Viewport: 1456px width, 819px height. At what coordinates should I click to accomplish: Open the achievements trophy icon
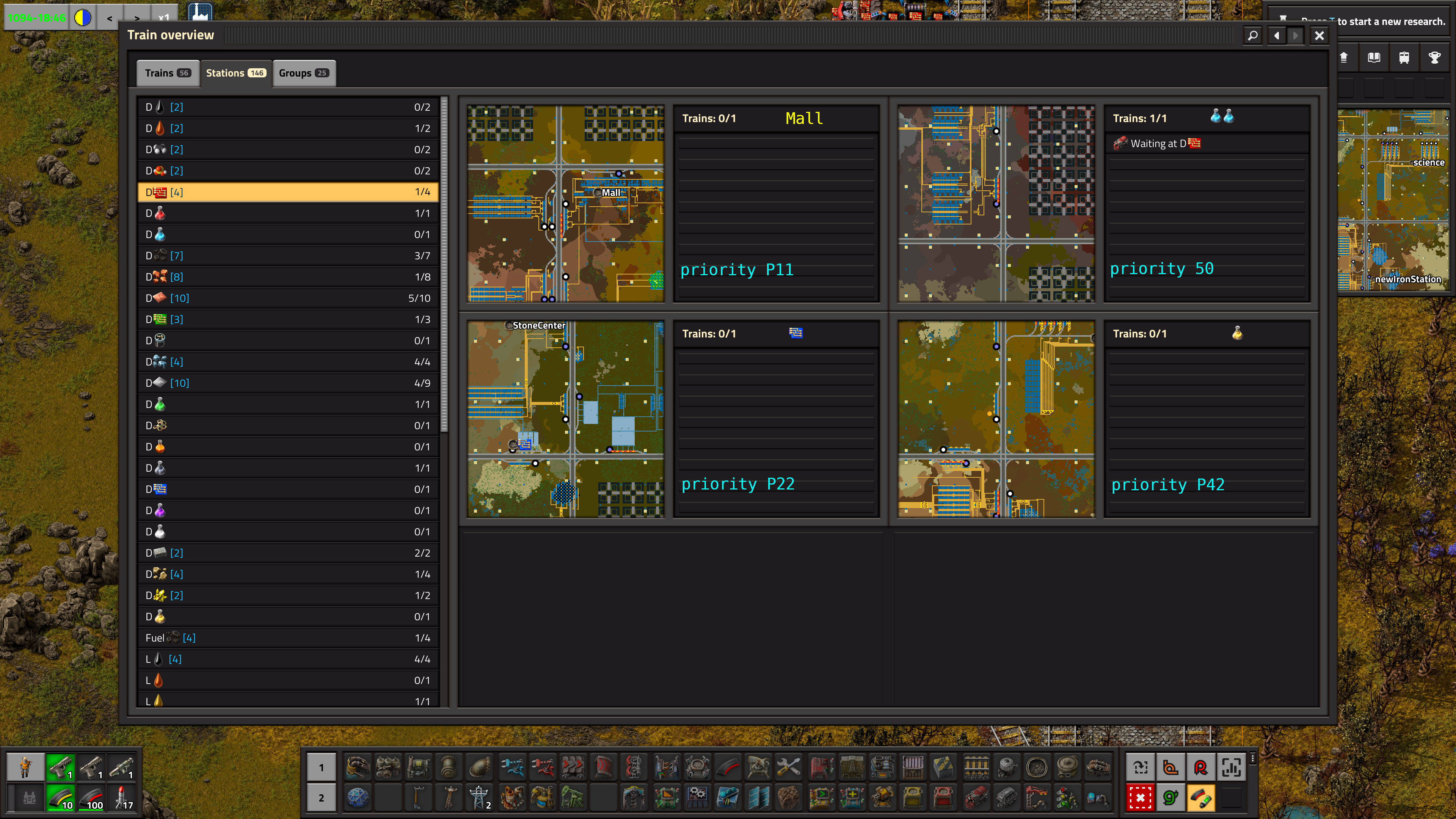tap(1434, 58)
